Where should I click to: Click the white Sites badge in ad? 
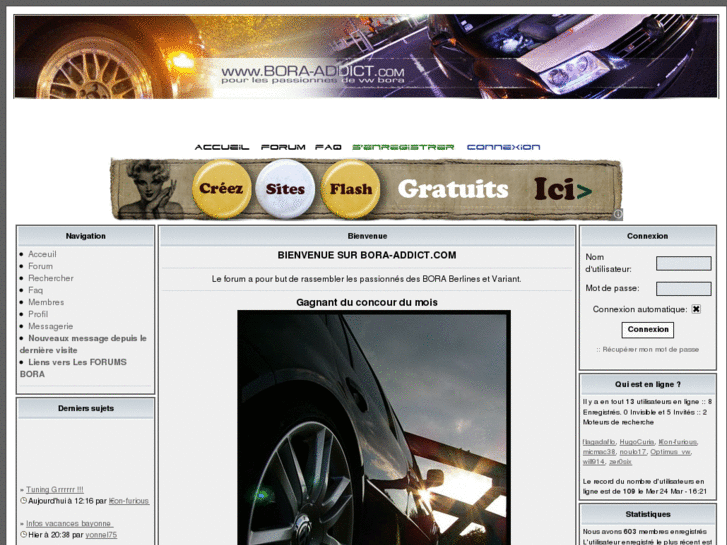click(285, 189)
